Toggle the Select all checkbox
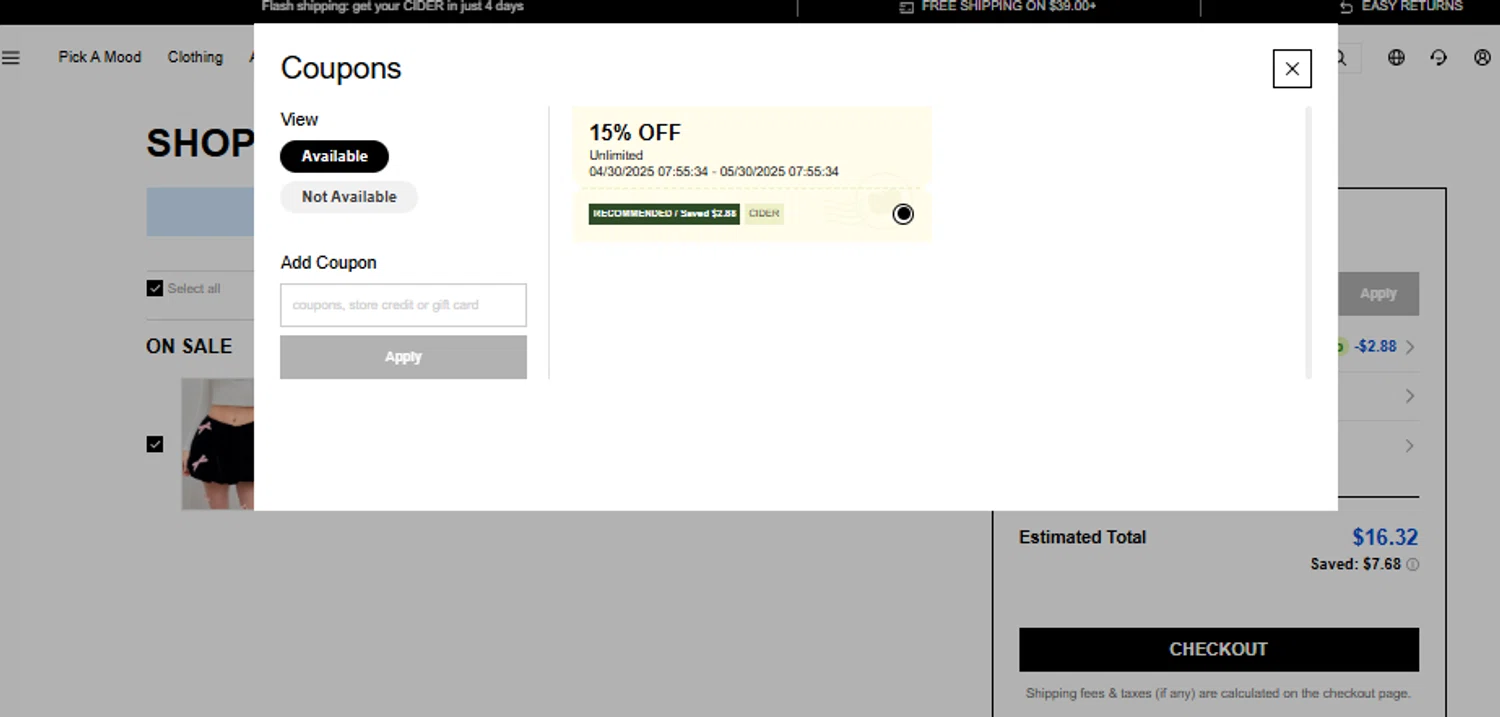 pyautogui.click(x=155, y=289)
